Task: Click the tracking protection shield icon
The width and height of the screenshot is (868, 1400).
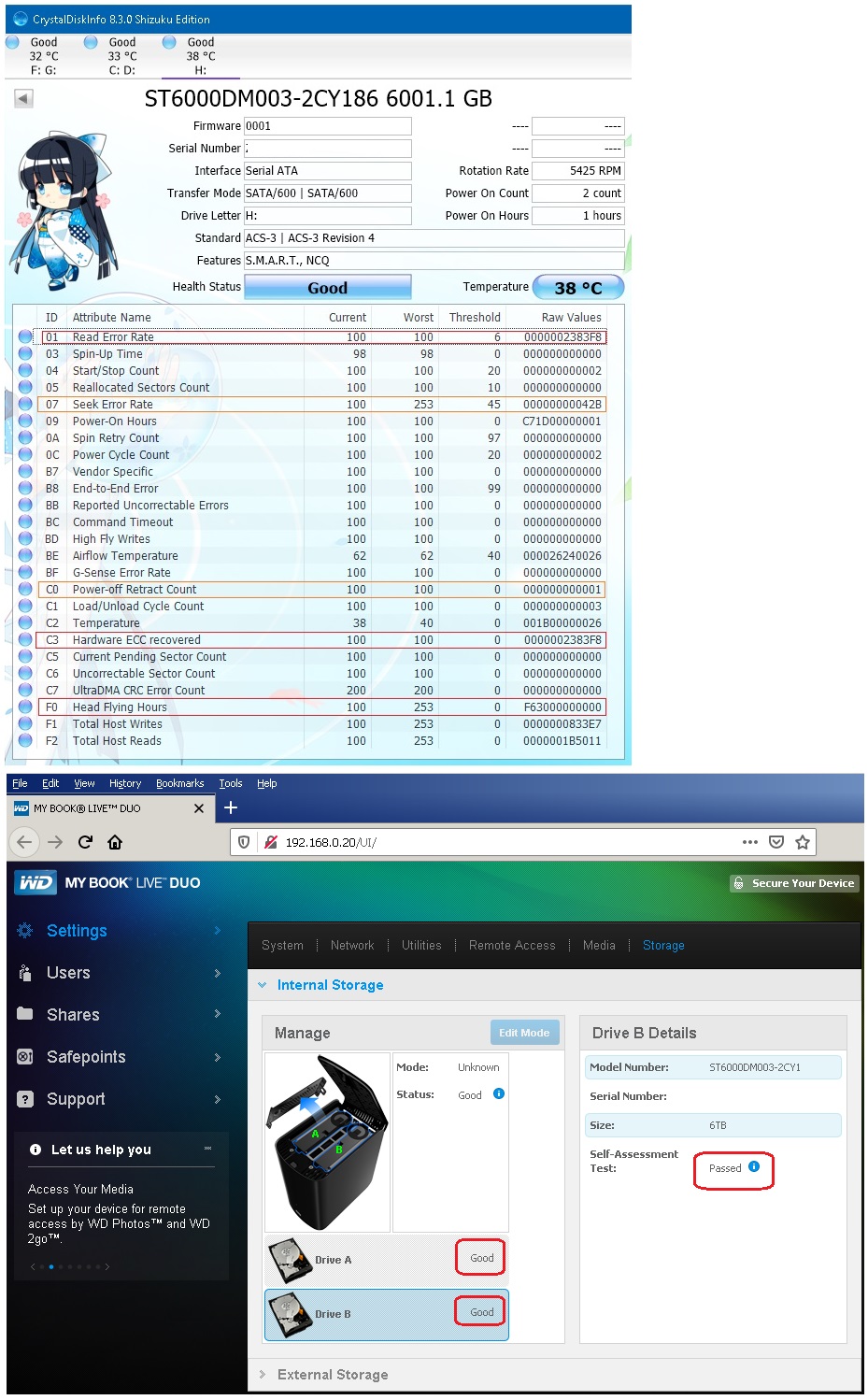Action: pyautogui.click(x=244, y=842)
